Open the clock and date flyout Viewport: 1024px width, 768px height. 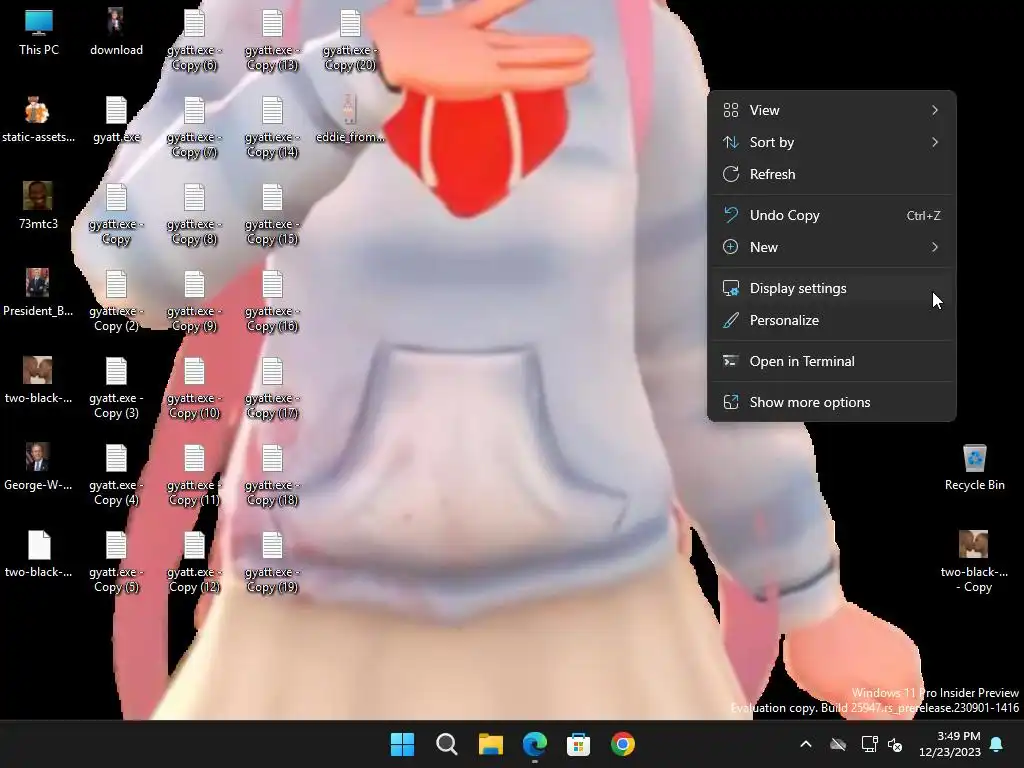coord(950,744)
